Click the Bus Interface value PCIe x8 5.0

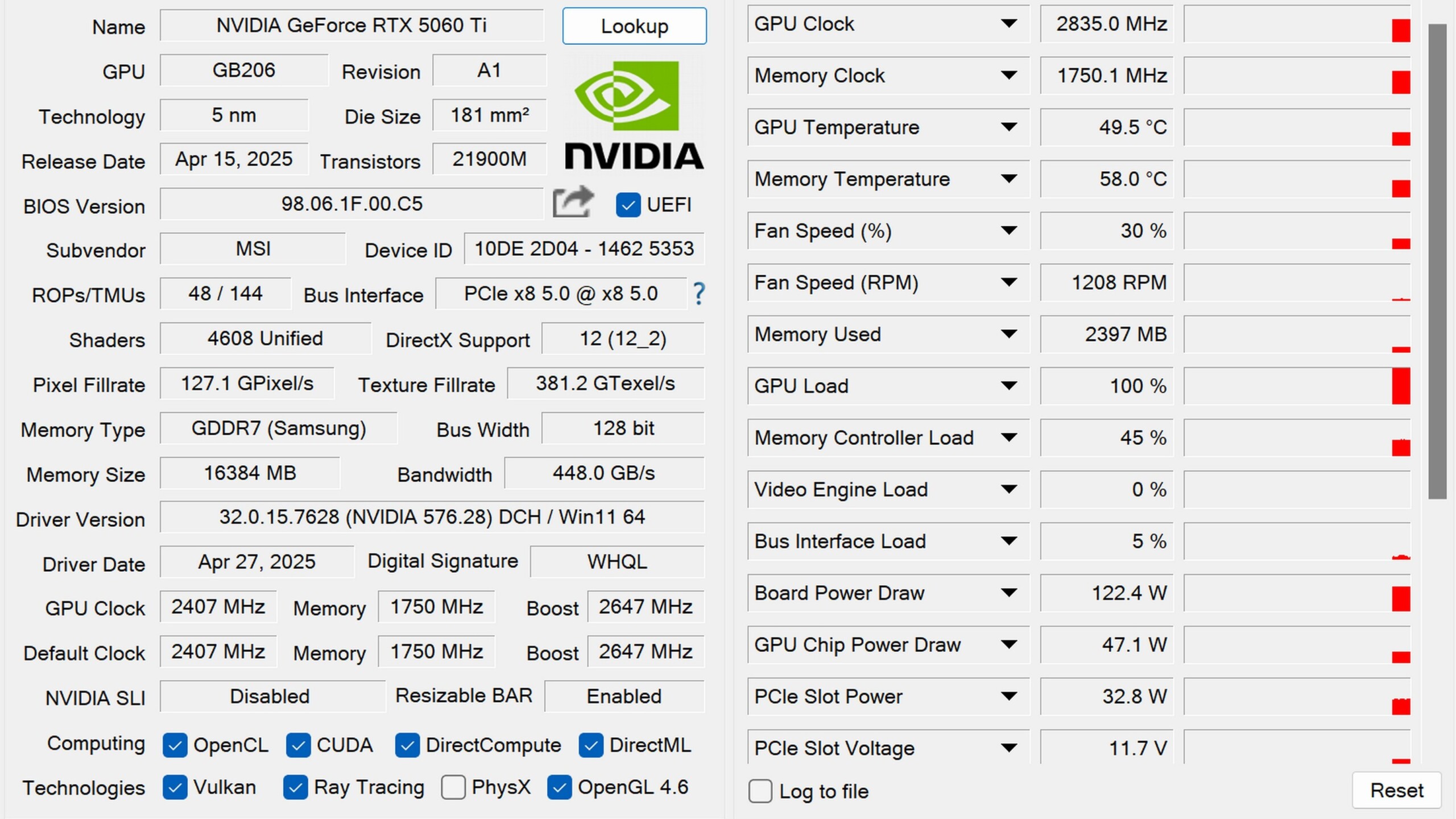click(x=561, y=294)
